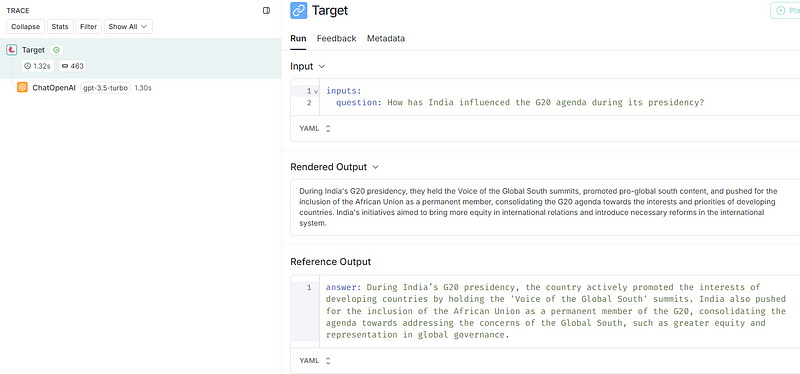Click the green success checkmark beside Target
Screen dimensions: 800x374
point(57,50)
